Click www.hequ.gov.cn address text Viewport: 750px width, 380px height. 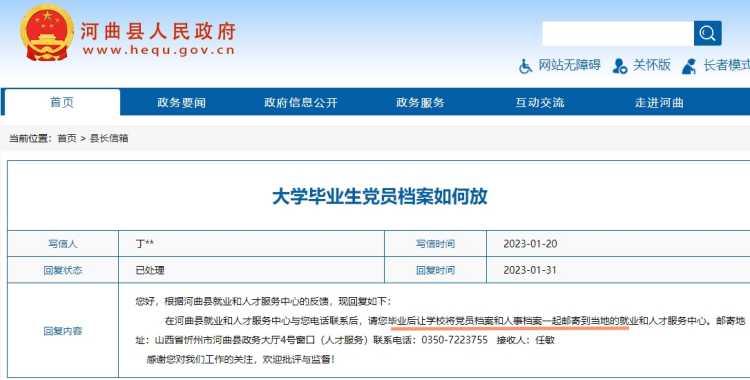pyautogui.click(x=158, y=50)
